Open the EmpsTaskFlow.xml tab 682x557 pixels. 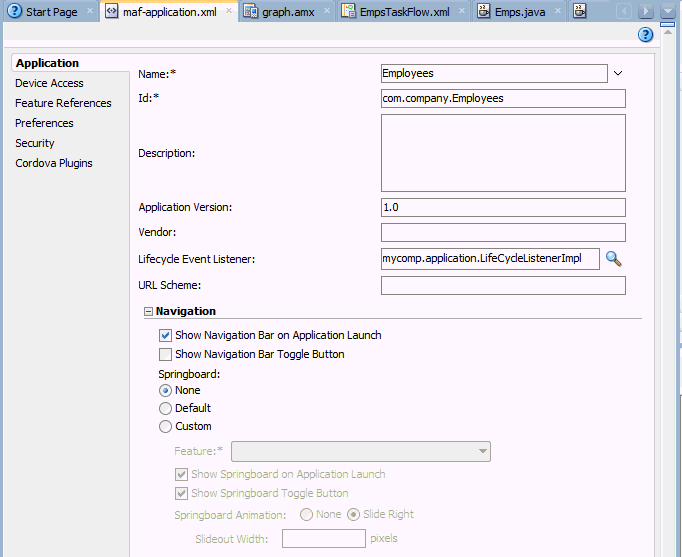[x=405, y=12]
